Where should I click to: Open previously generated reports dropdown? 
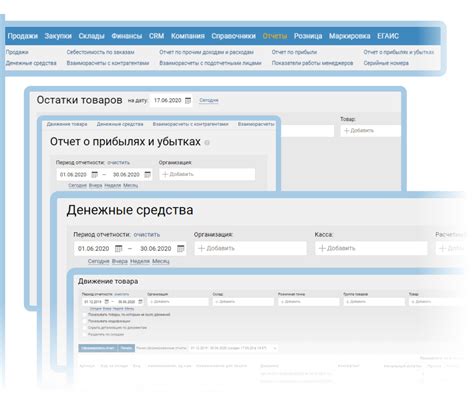click(x=233, y=348)
